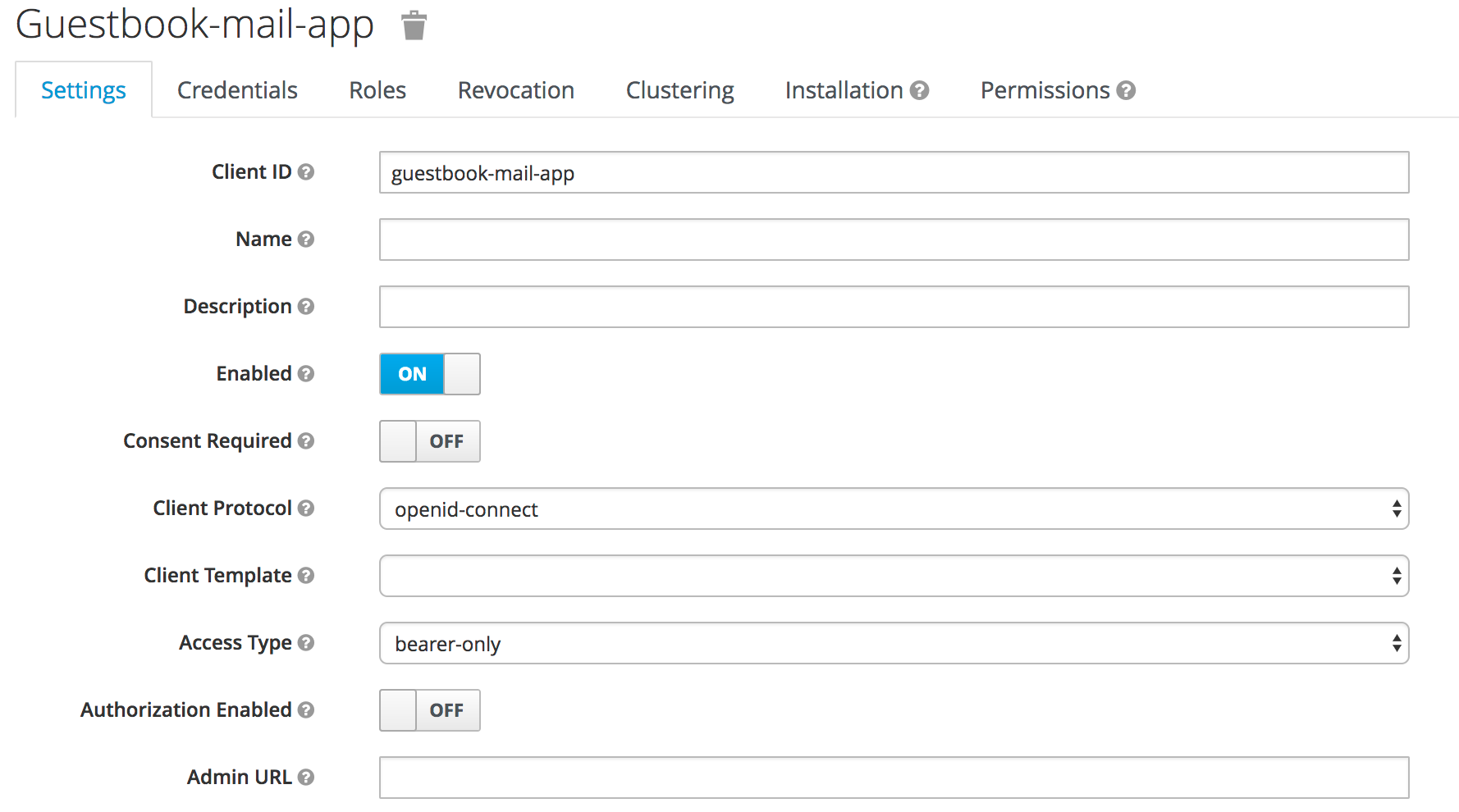Click the help icon beside Client Protocol
The image size is (1459, 812).
click(306, 509)
